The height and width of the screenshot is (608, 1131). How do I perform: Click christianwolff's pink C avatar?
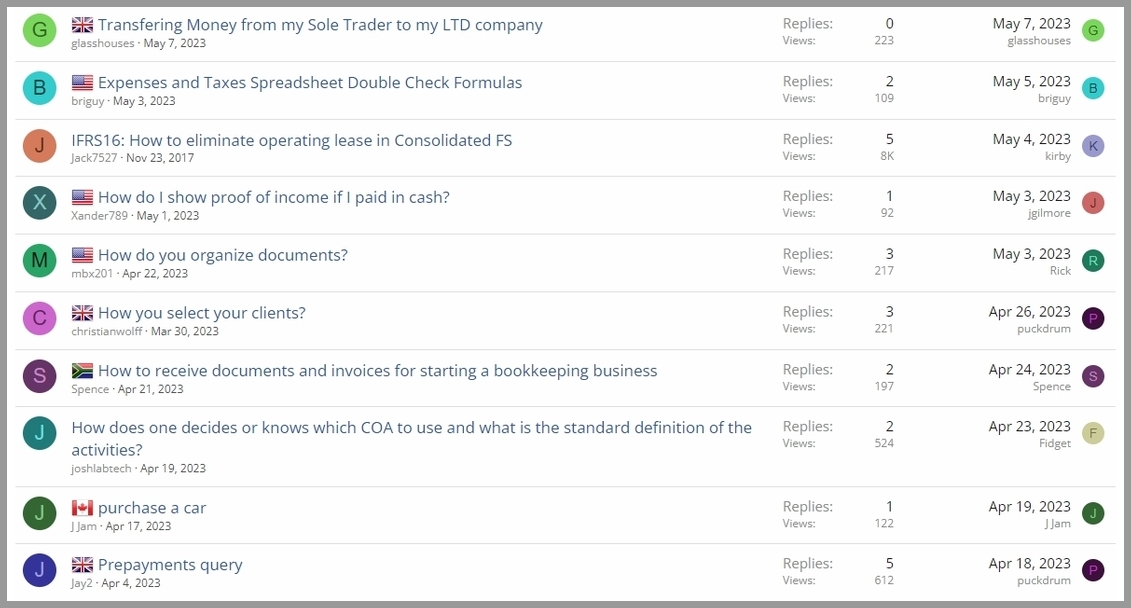[x=40, y=318]
